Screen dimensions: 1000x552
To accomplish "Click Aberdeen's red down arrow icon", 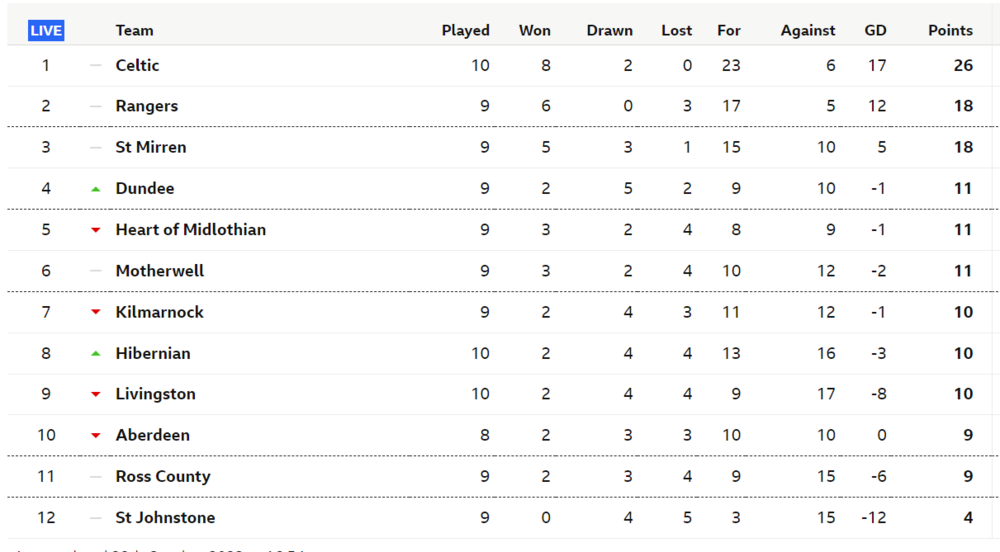I will coord(96,436).
